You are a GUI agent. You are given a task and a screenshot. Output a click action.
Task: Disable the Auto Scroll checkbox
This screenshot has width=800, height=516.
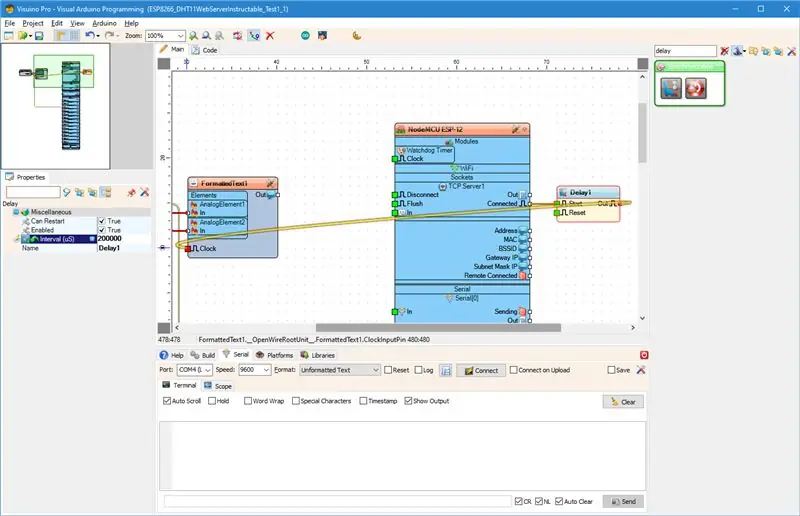(x=167, y=401)
